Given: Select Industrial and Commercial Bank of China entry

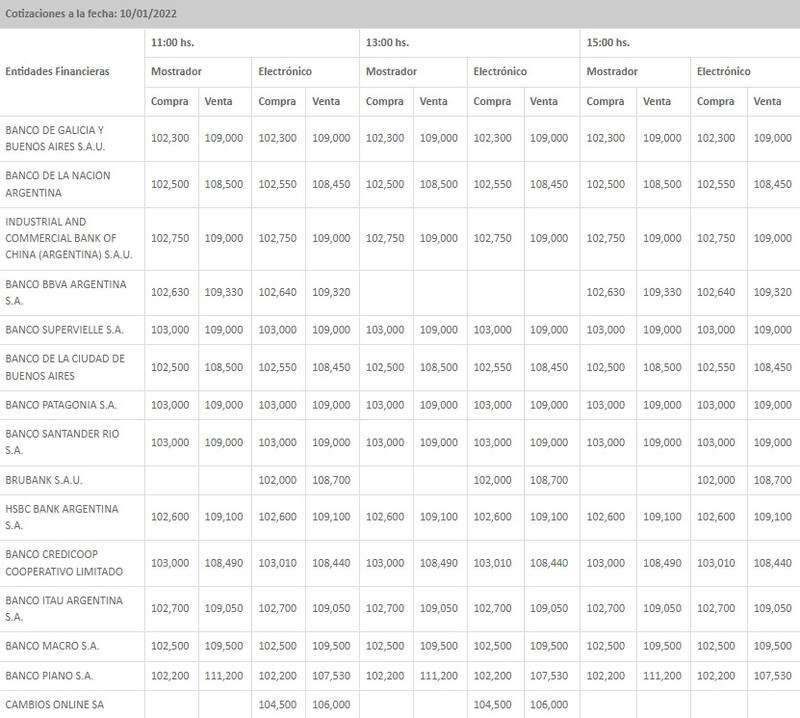Looking at the screenshot, I should (61, 238).
